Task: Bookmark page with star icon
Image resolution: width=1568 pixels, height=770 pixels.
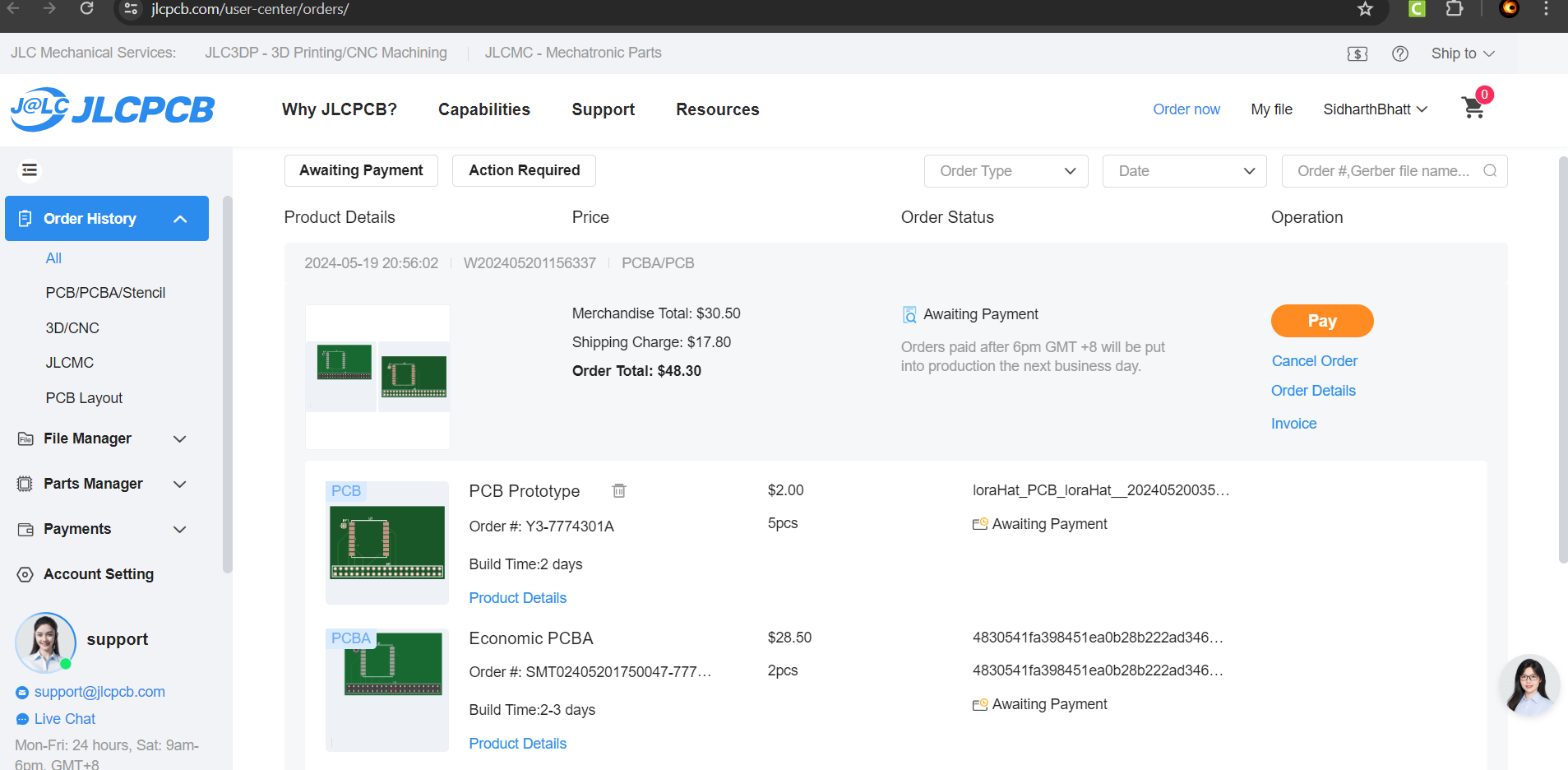Action: tap(1366, 9)
